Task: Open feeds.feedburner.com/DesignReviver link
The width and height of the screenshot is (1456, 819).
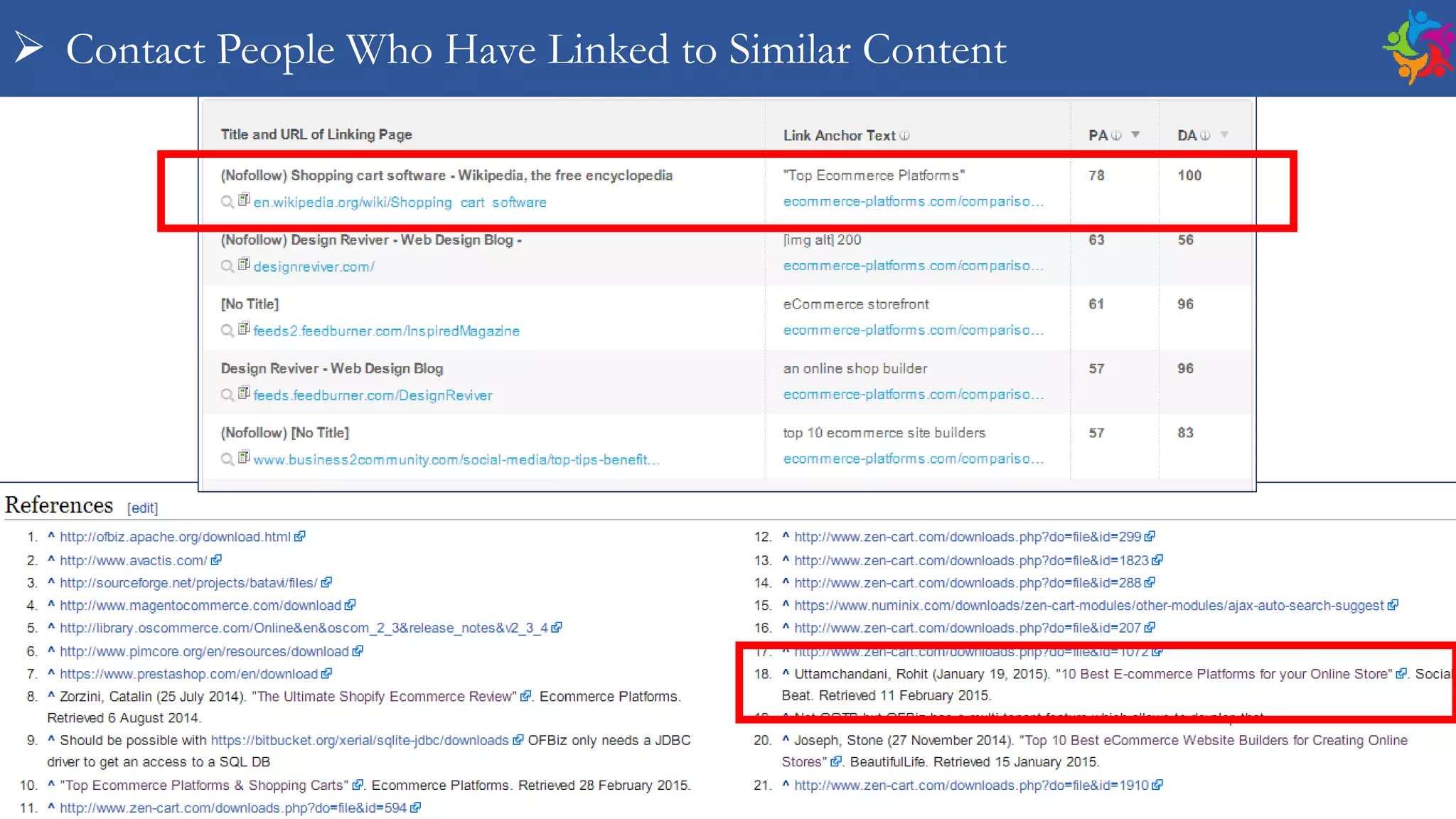Action: point(373,395)
